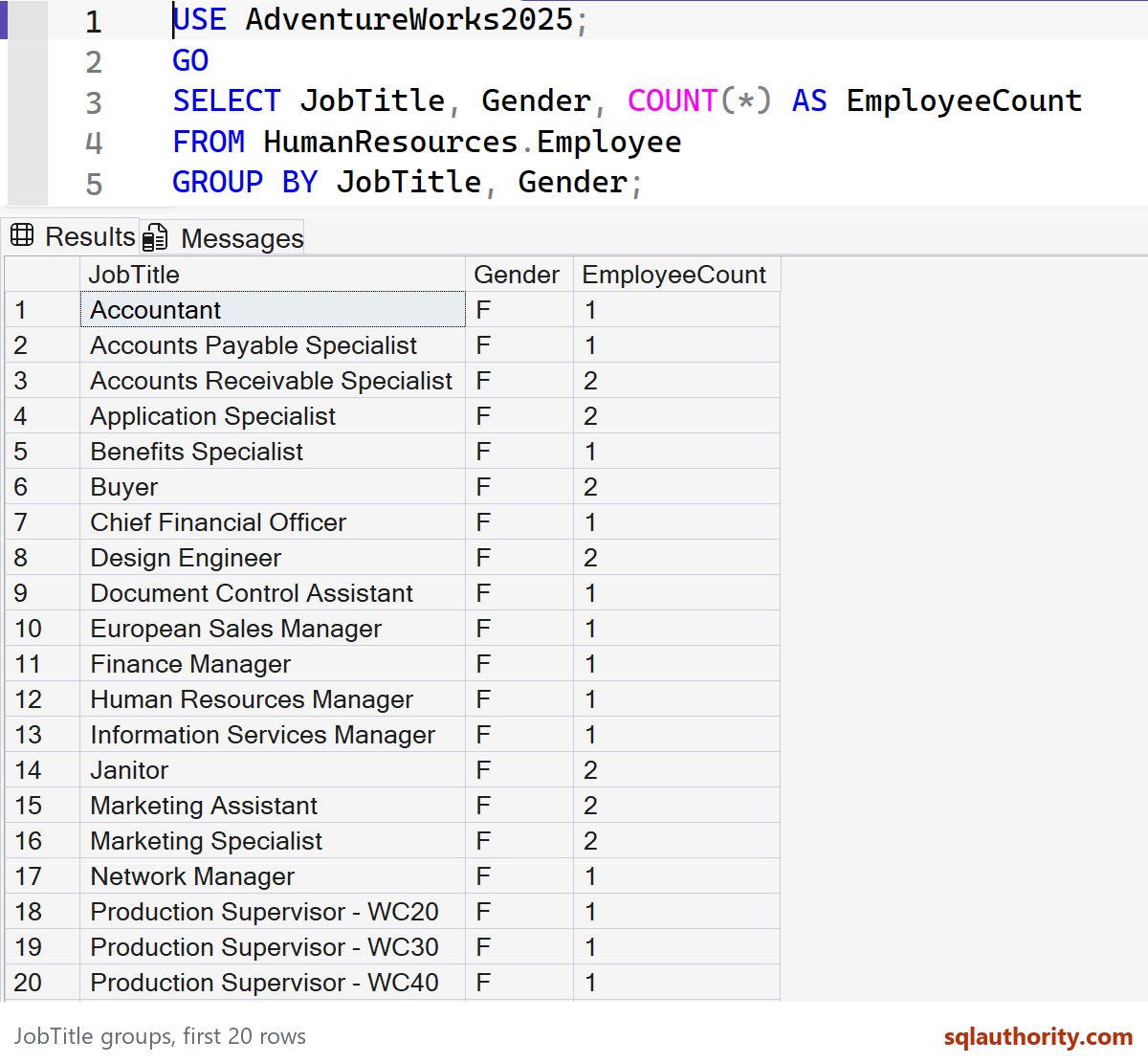This screenshot has height=1063, width=1148.
Task: Select the European Sales Manager cell
Action: (273, 629)
